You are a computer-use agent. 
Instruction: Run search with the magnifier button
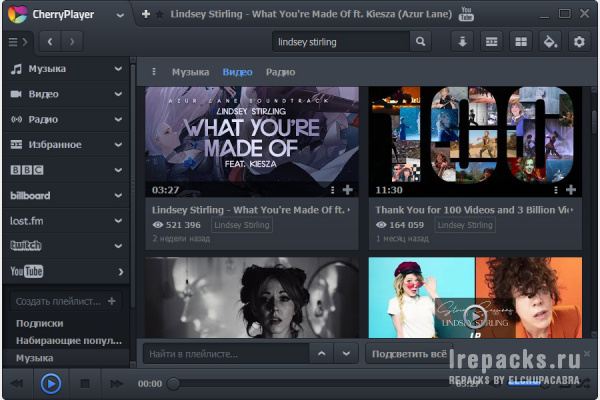point(420,41)
